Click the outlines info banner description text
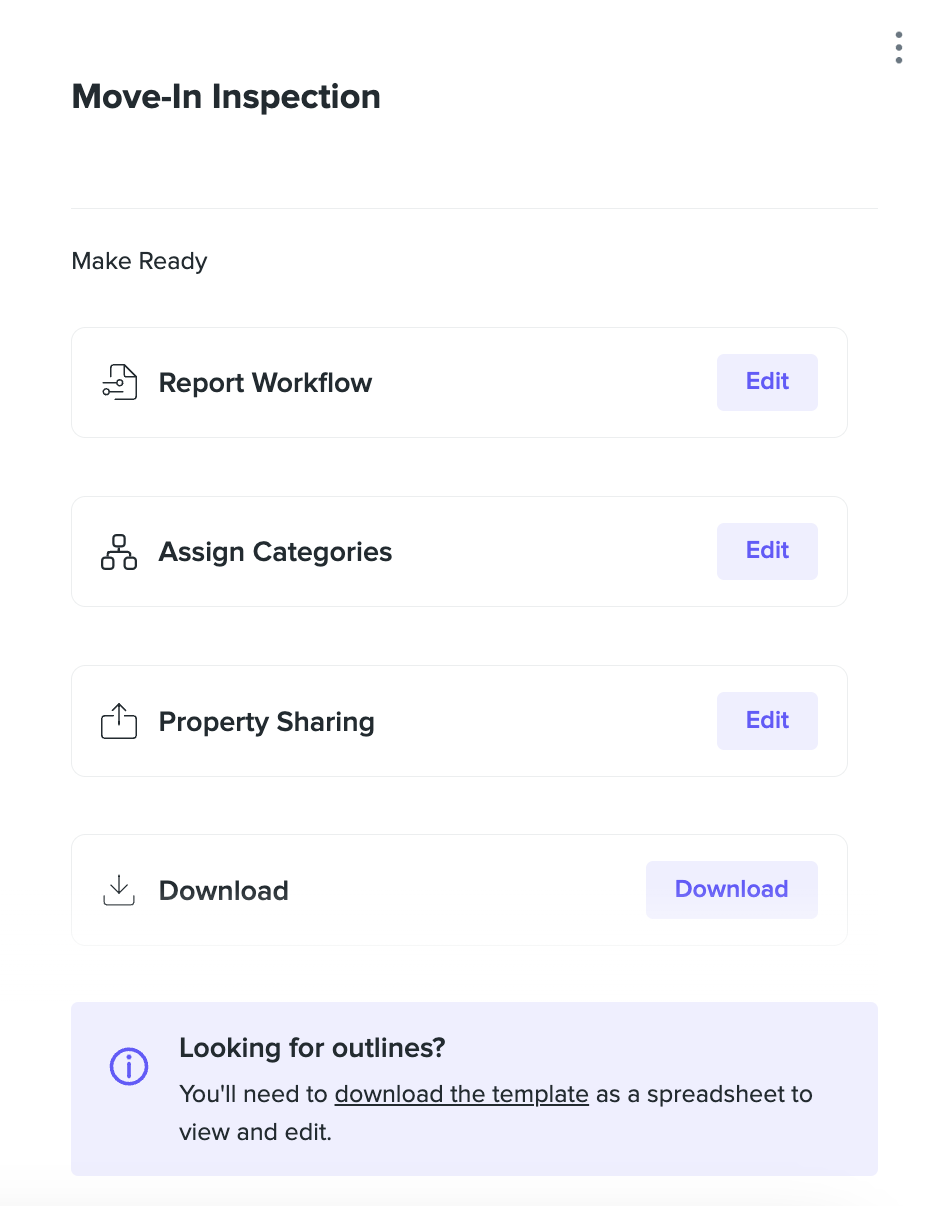This screenshot has height=1206, width=934. [x=496, y=1113]
